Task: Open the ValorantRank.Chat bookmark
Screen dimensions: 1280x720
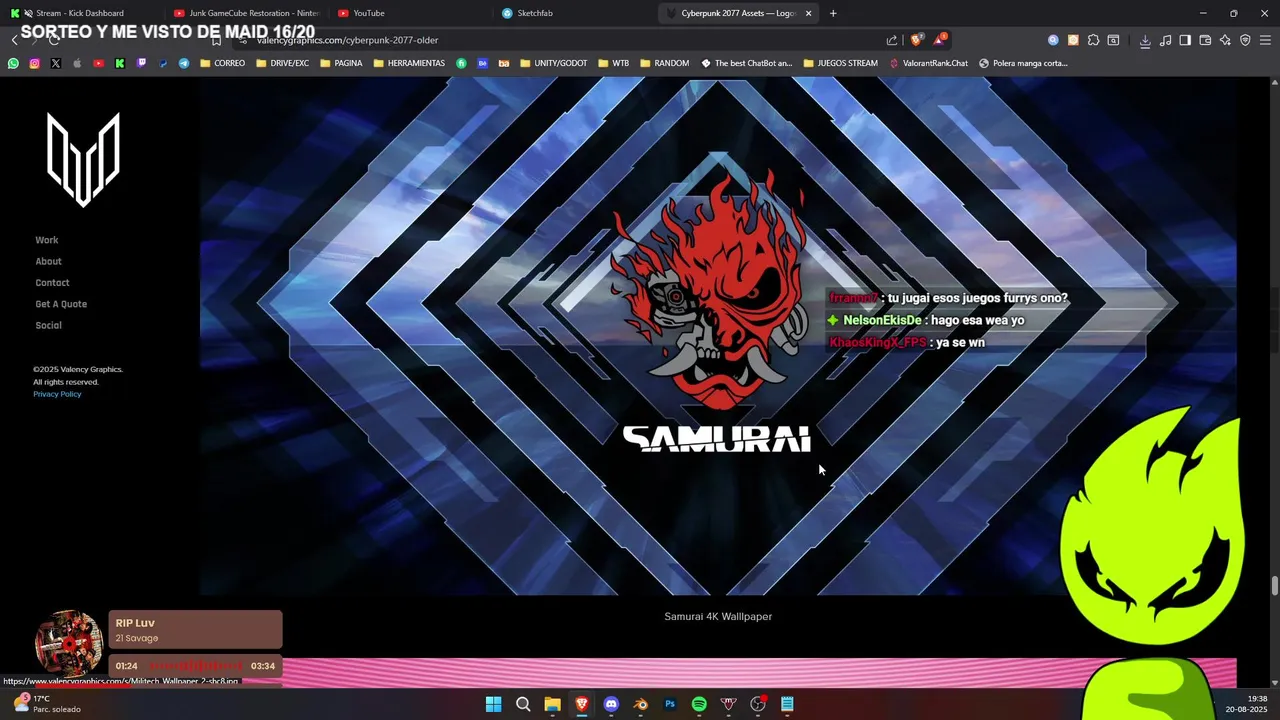Action: (x=928, y=63)
